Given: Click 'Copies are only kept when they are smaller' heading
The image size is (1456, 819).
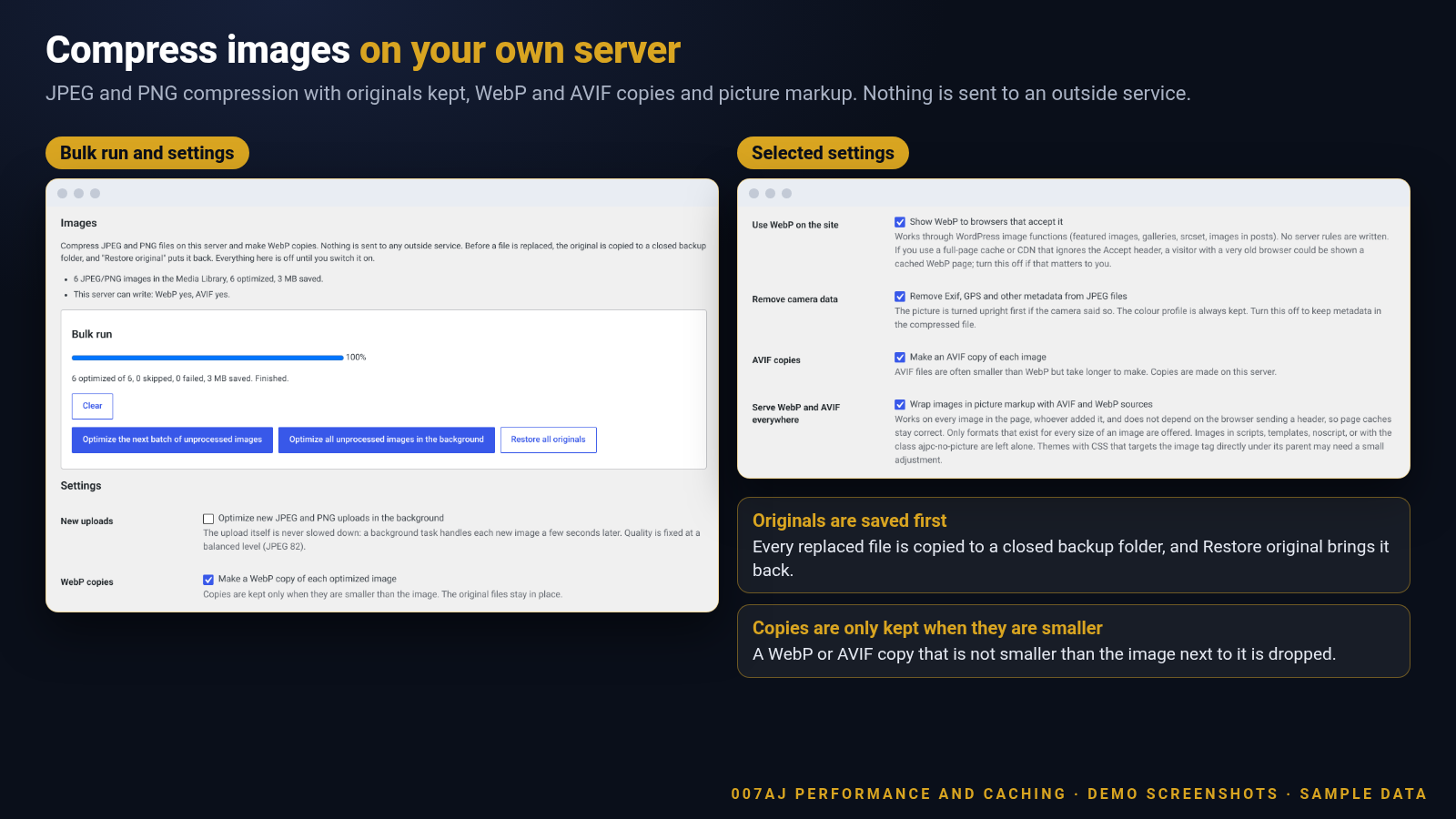Looking at the screenshot, I should pyautogui.click(x=927, y=628).
